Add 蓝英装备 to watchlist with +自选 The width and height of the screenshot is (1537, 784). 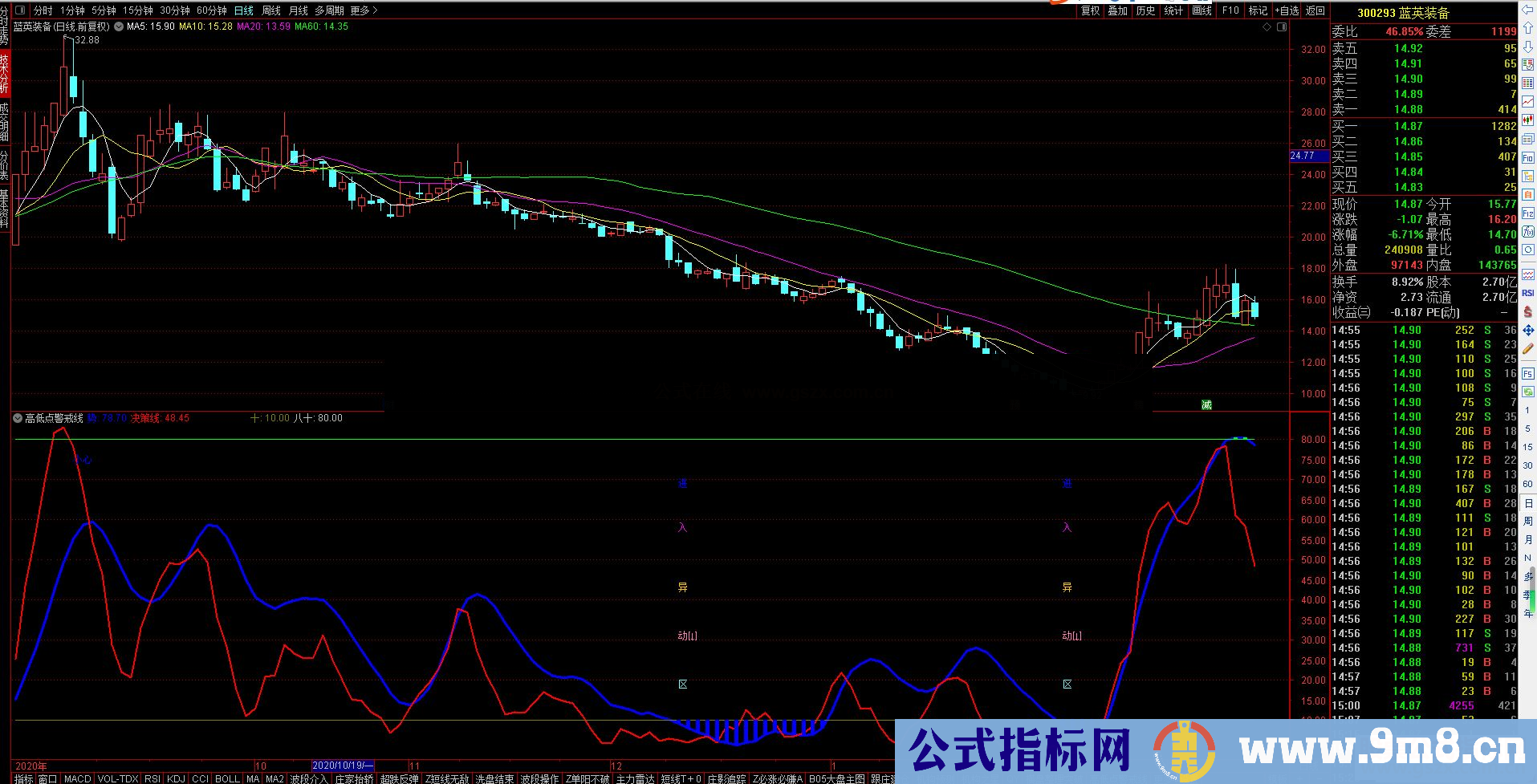(x=1285, y=10)
